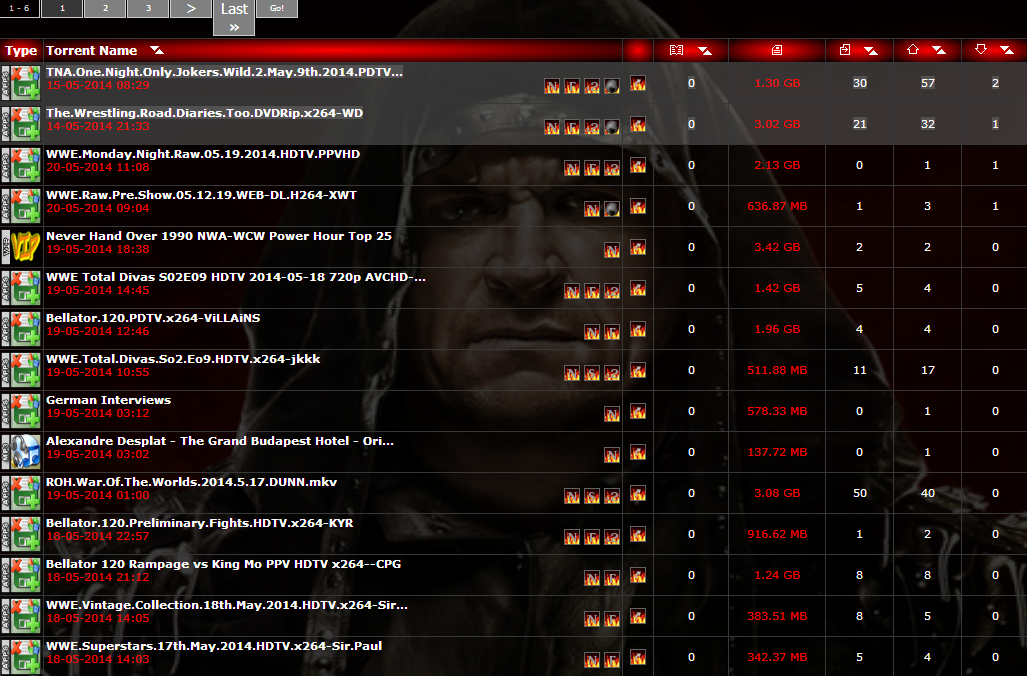Sort by Torrent Name using sort arrows
Image resolution: width=1027 pixels, height=676 pixels.
coord(157,50)
